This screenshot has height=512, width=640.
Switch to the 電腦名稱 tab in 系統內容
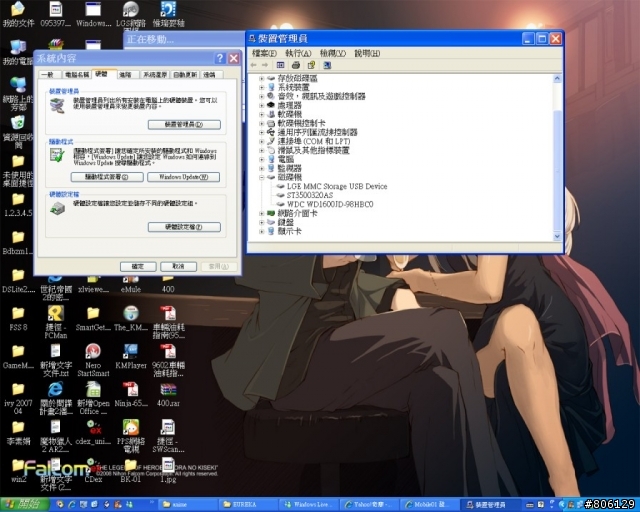click(77, 75)
